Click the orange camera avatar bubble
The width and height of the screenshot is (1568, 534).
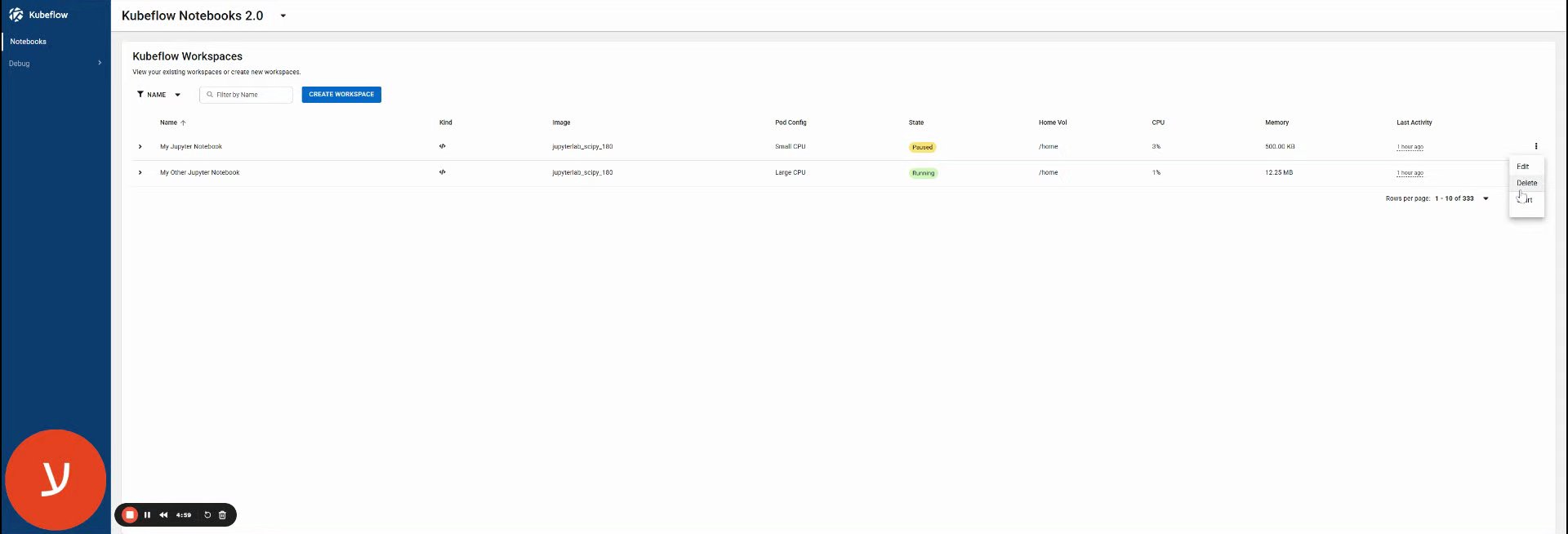pos(56,480)
